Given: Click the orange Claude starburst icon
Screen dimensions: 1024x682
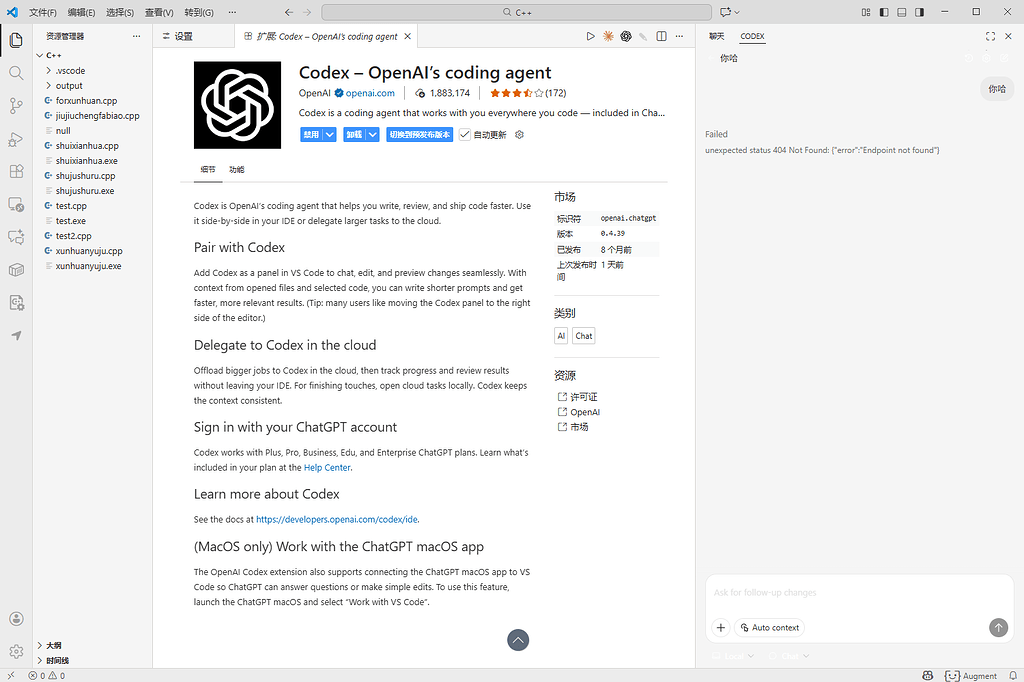Looking at the screenshot, I should coord(608,37).
